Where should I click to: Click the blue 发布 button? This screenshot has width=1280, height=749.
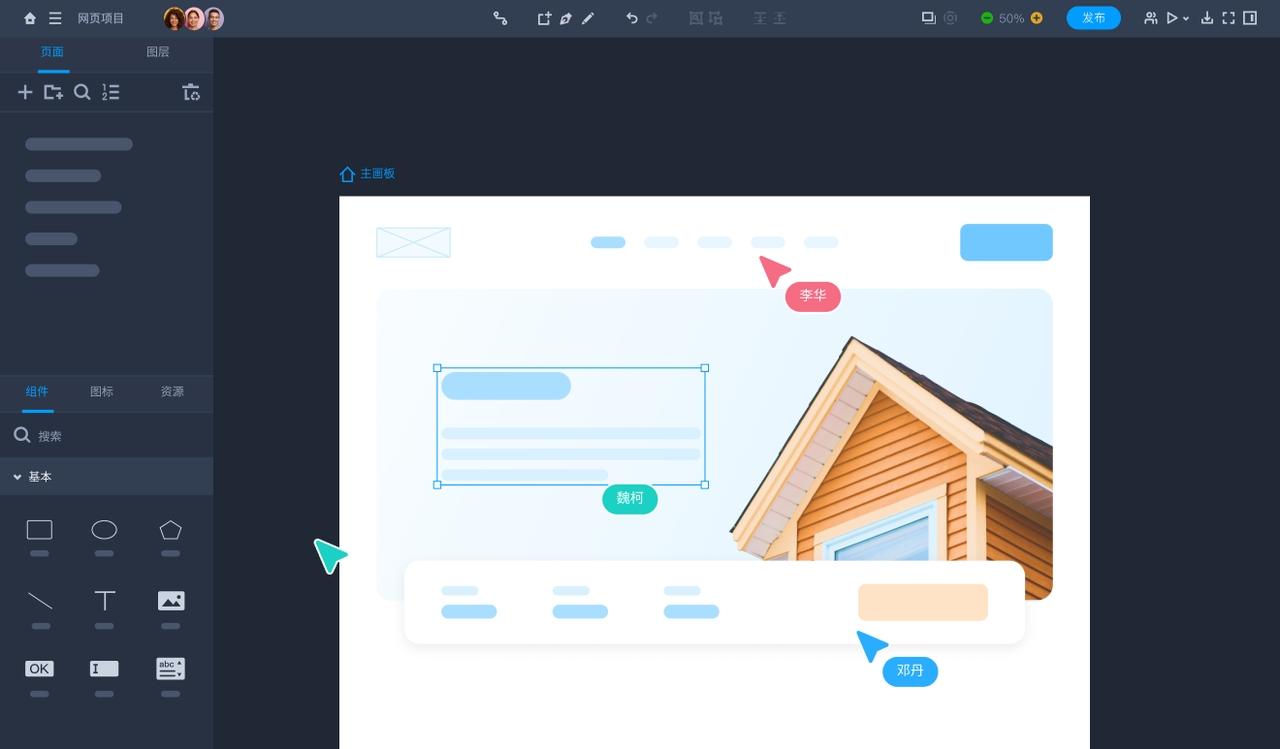pos(1093,18)
